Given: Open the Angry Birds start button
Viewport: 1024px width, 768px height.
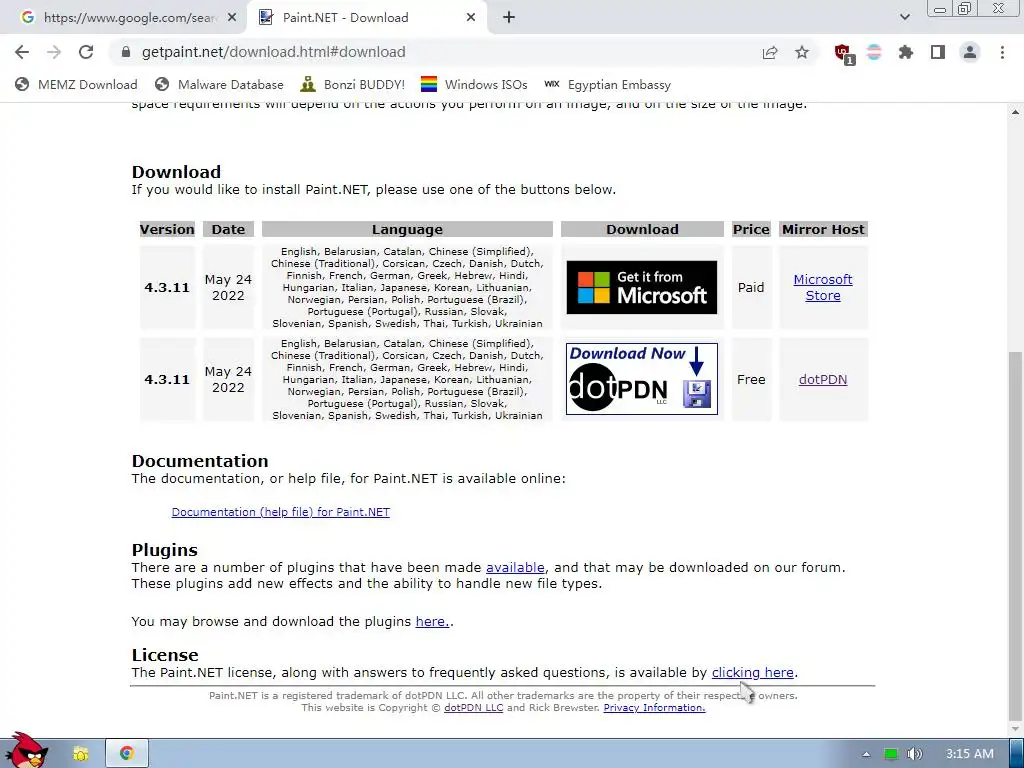Looking at the screenshot, I should pos(26,751).
